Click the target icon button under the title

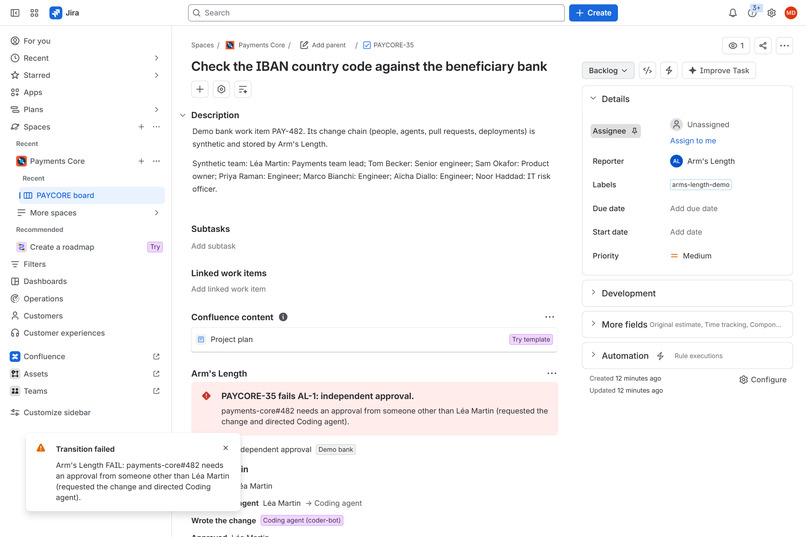[221, 89]
